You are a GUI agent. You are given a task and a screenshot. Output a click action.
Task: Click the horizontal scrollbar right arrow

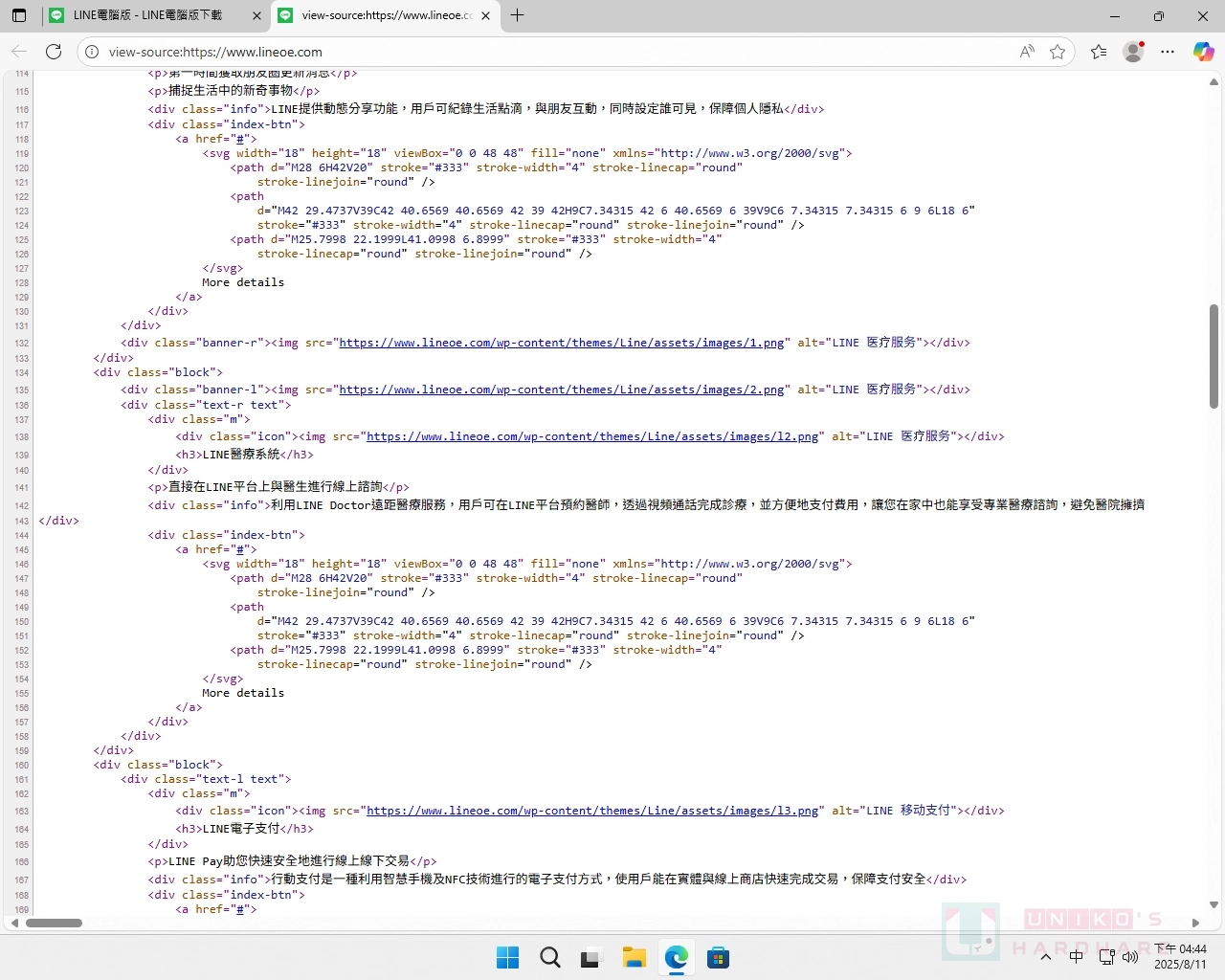(x=1195, y=924)
